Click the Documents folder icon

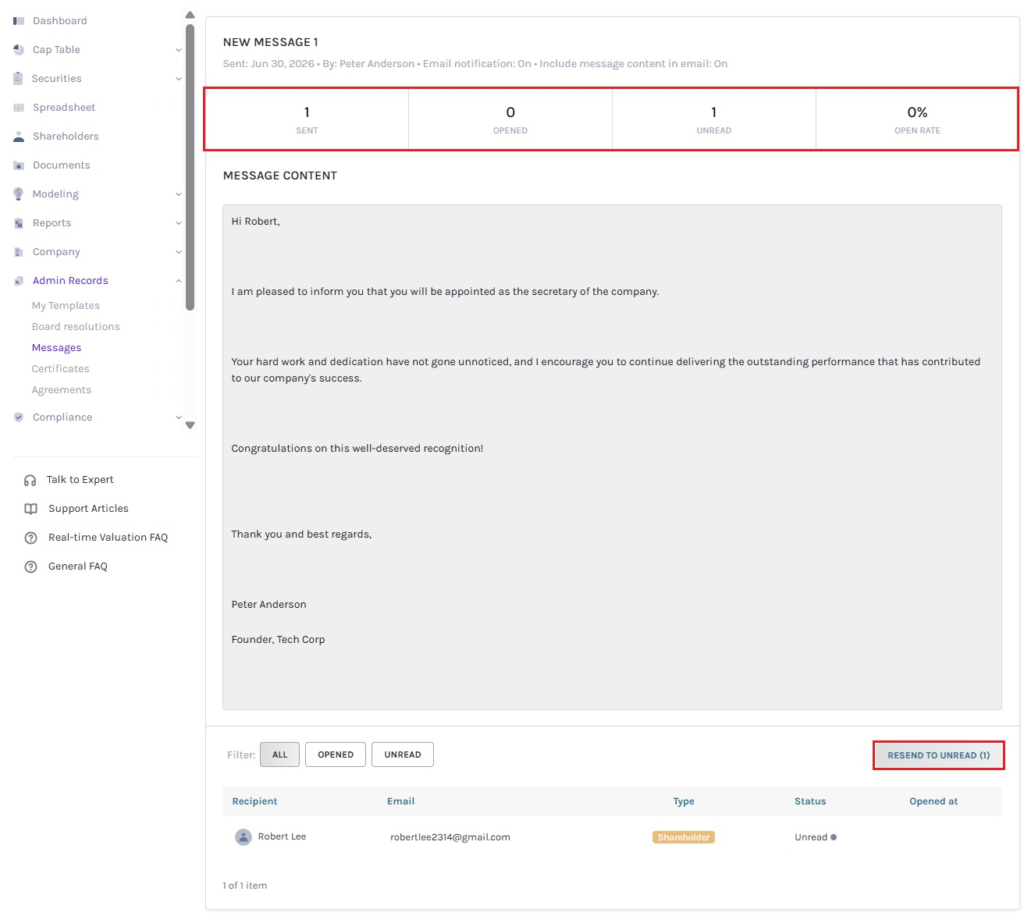tap(18, 165)
